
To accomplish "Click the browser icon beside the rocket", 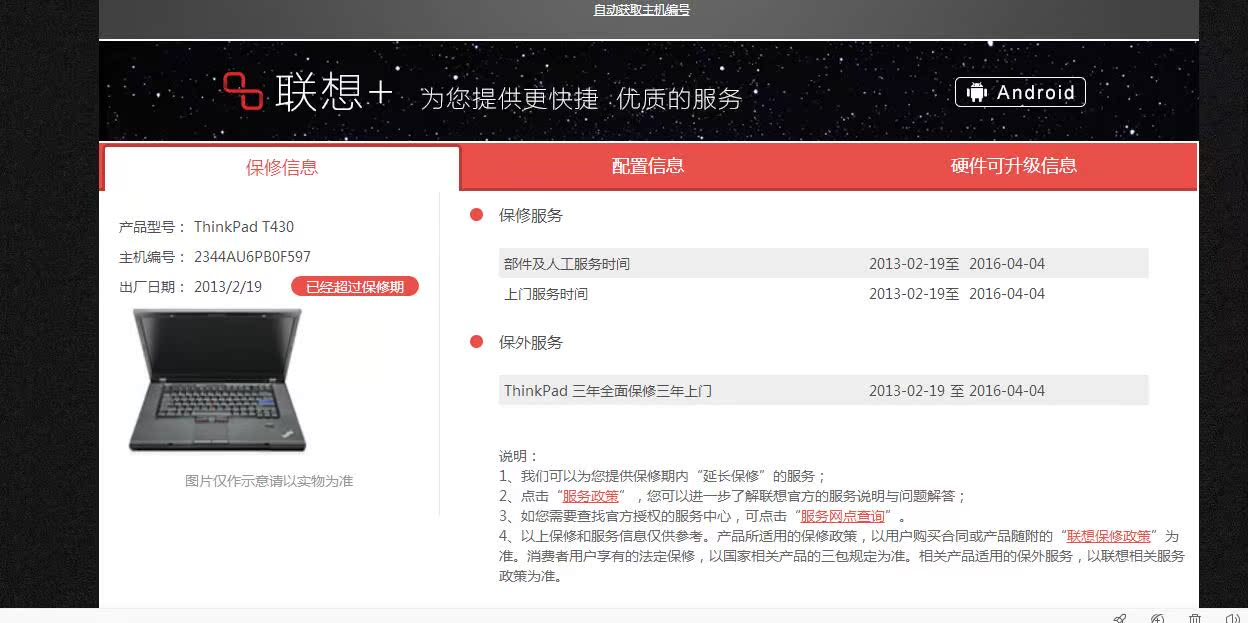I will (1158, 619).
